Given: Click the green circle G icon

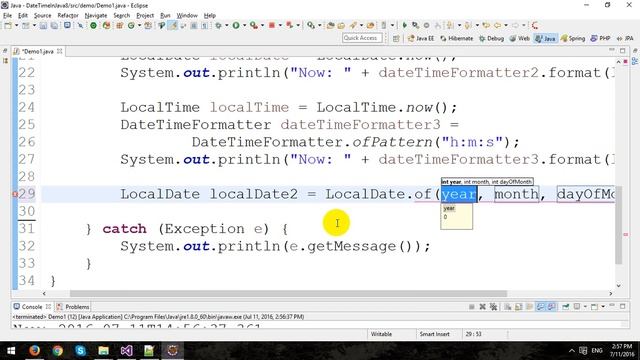Looking at the screenshot, I should 131,25.
